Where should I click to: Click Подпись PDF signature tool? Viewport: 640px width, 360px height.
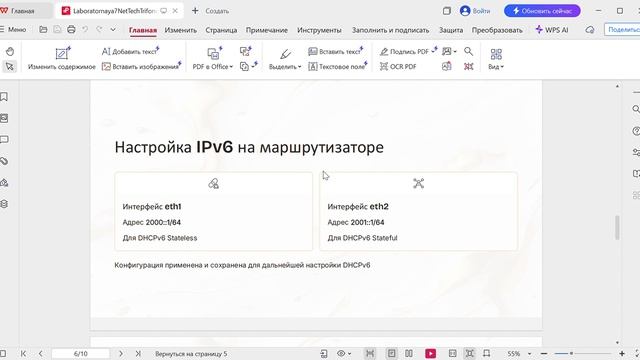(408, 51)
